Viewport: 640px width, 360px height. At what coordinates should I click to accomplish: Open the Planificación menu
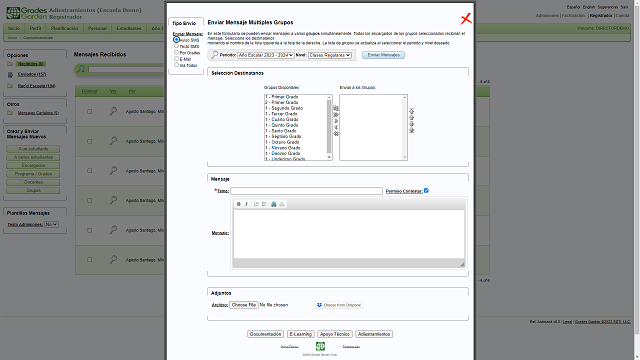click(64, 29)
